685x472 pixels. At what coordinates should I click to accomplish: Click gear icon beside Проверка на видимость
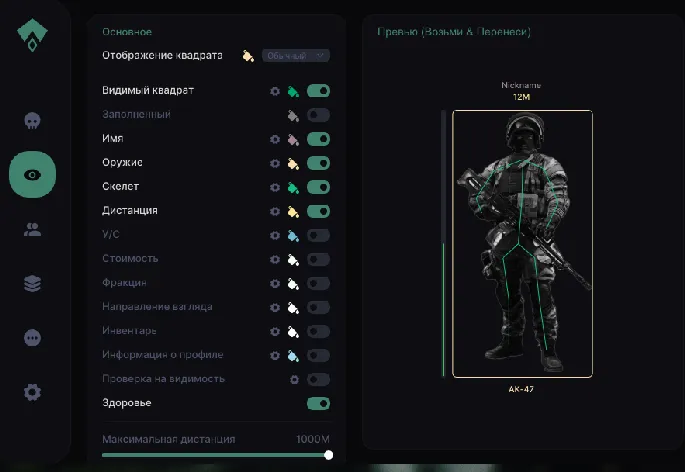click(294, 380)
